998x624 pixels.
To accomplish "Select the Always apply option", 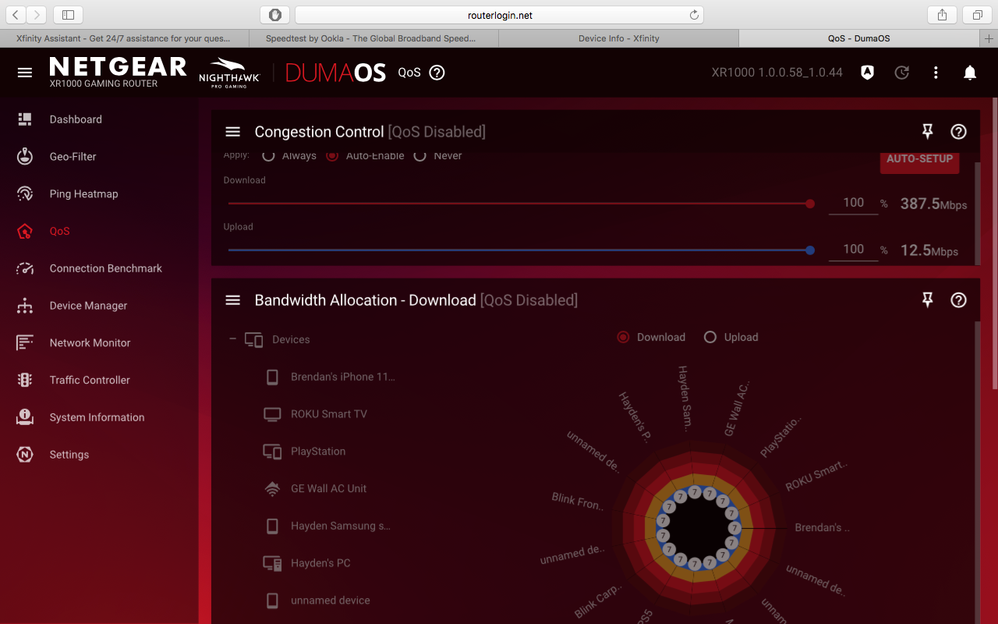I will point(269,155).
